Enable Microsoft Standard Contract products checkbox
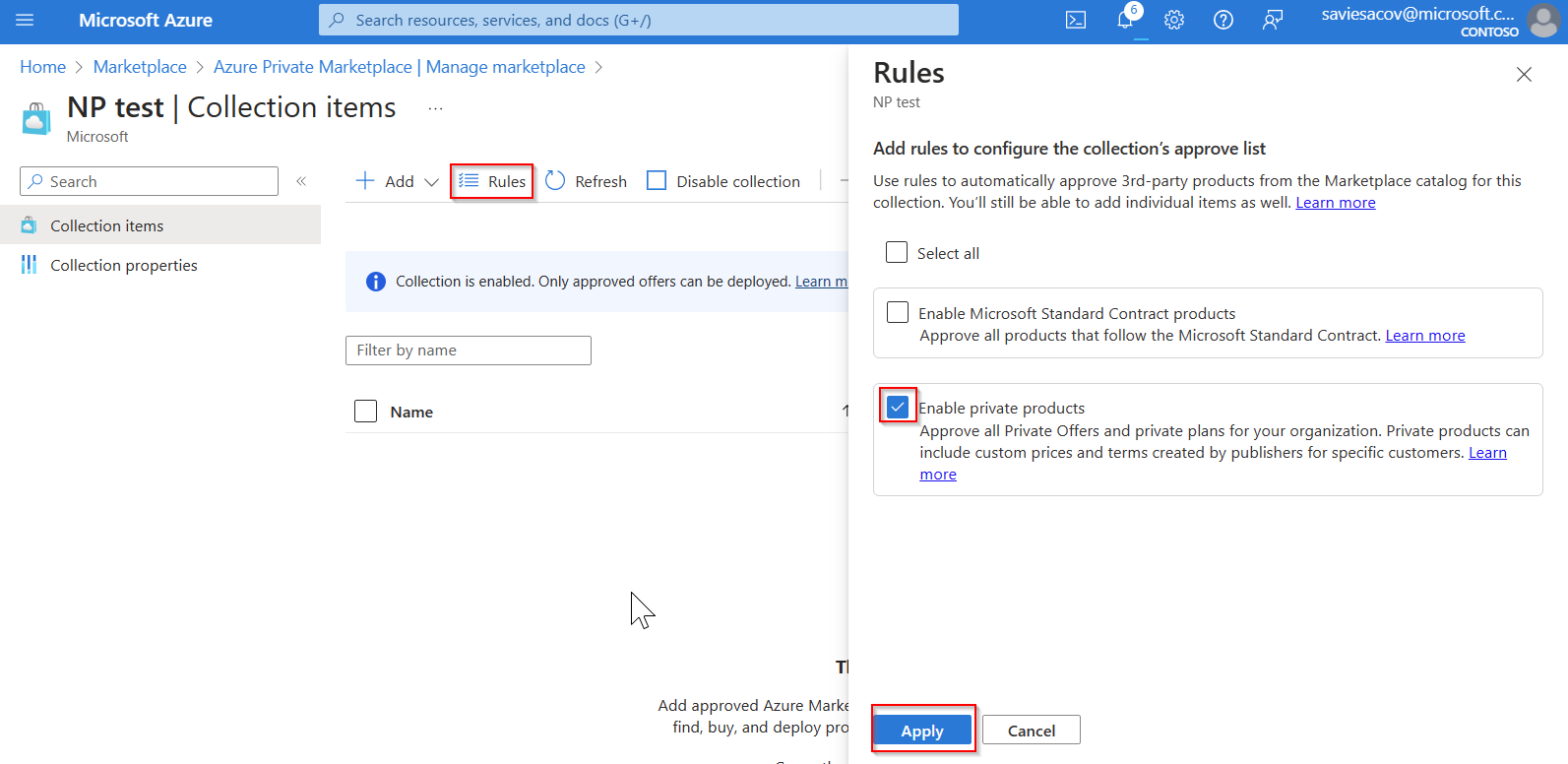The width and height of the screenshot is (1568, 764). (x=898, y=313)
